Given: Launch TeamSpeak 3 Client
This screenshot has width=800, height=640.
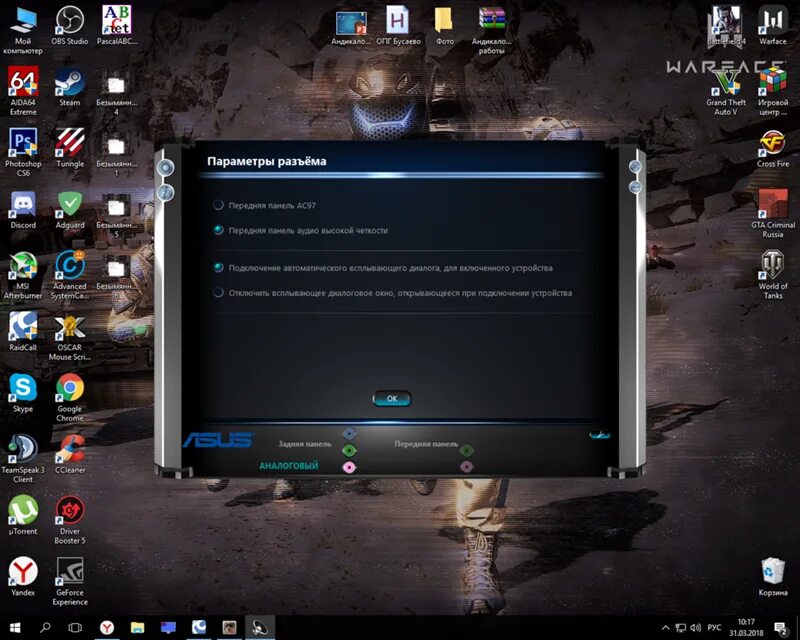Looking at the screenshot, I should point(23,459).
